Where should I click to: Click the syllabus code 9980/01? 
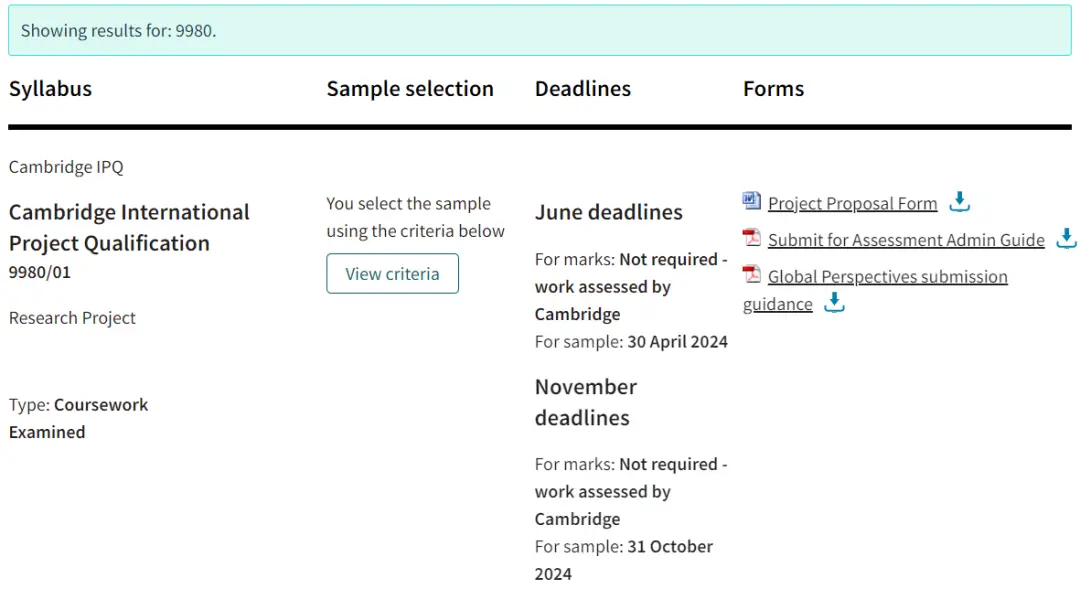[40, 272]
